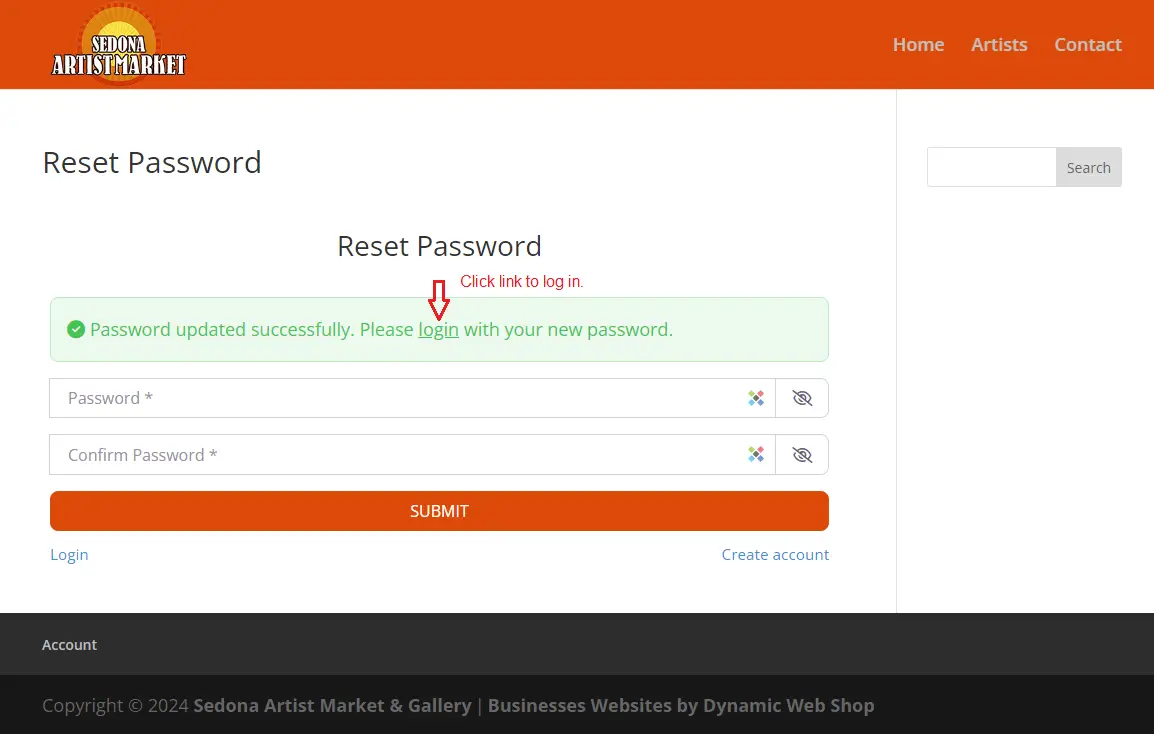Viewport: 1154px width, 734px height.
Task: Follow the underlined login link in success message
Action: pos(438,330)
